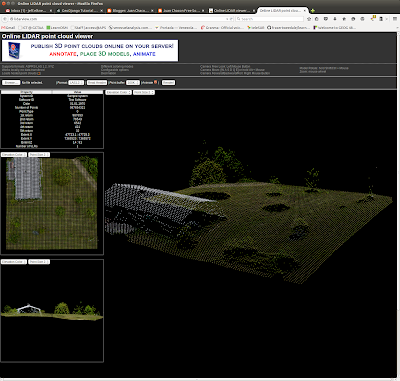Click the Render button
The width and height of the screenshot is (400, 381).
click(168, 82)
